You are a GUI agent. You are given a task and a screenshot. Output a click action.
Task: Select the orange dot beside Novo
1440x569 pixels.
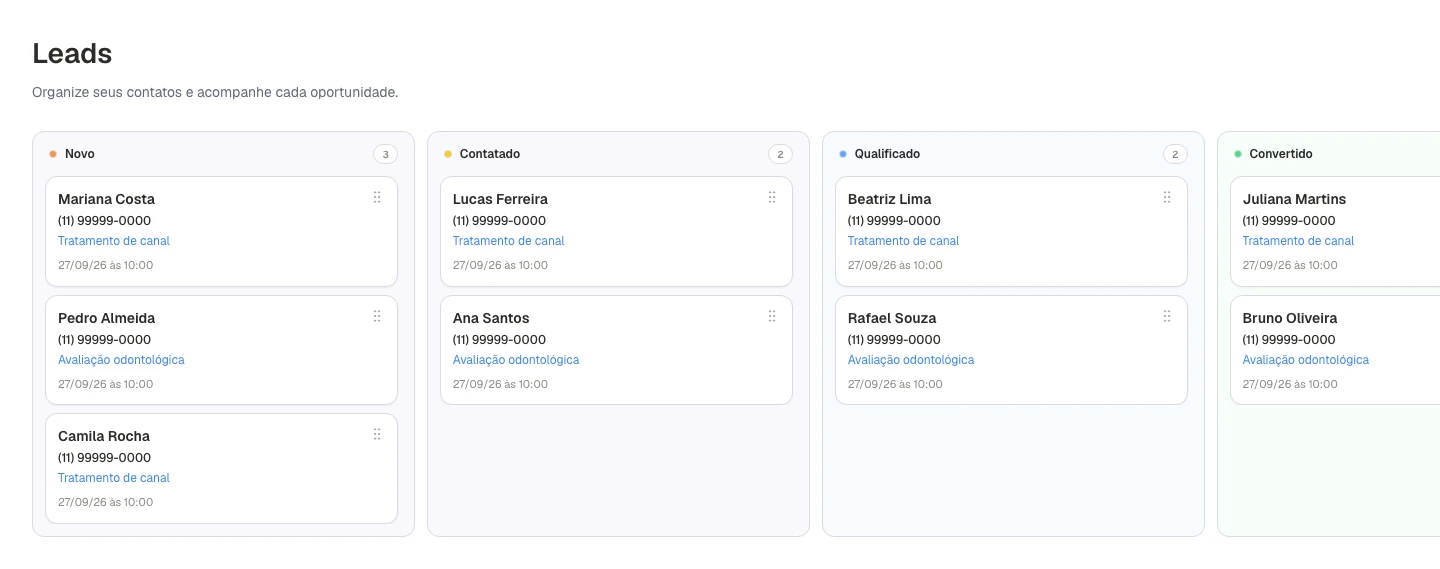[53, 154]
